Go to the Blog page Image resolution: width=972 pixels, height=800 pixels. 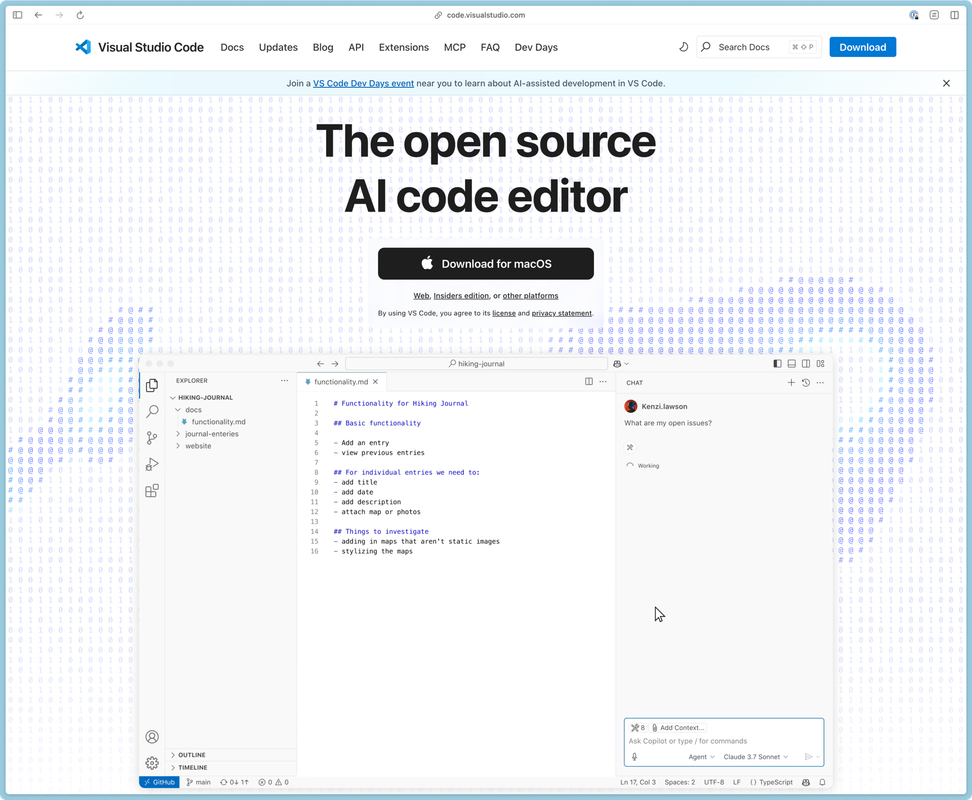click(322, 47)
